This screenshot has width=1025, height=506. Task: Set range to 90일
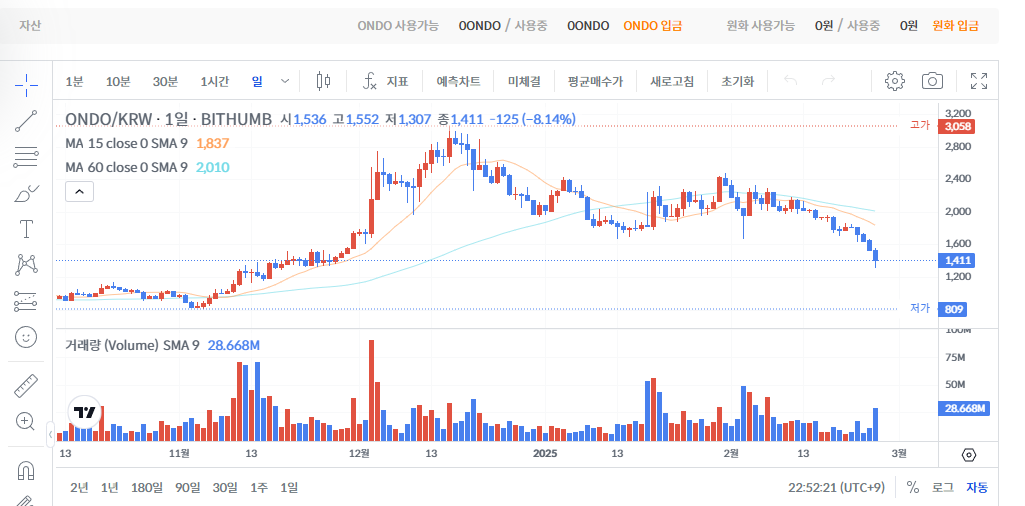pos(188,487)
